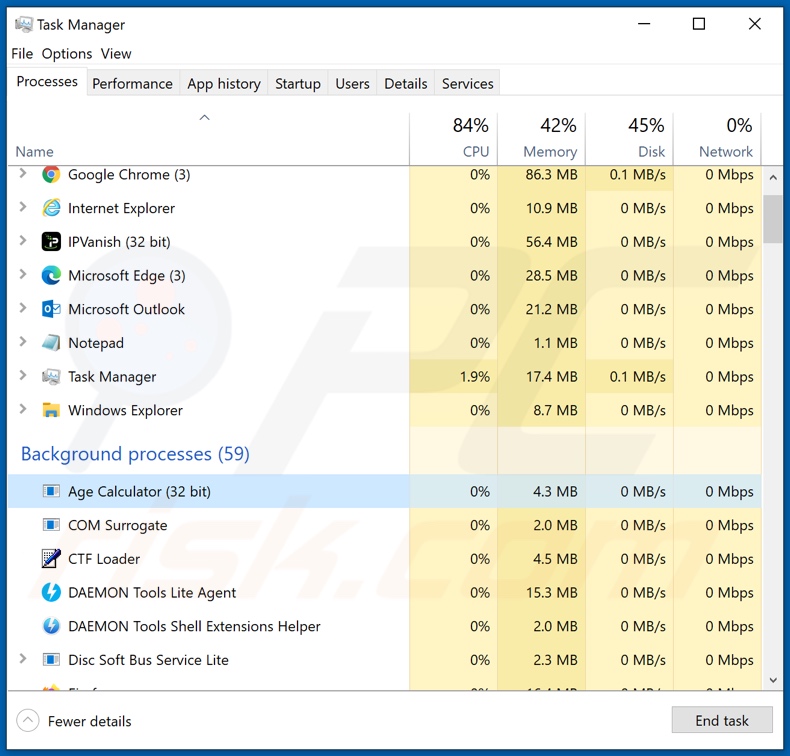Image resolution: width=790 pixels, height=756 pixels.
Task: Open the Options menu
Action: [x=67, y=53]
